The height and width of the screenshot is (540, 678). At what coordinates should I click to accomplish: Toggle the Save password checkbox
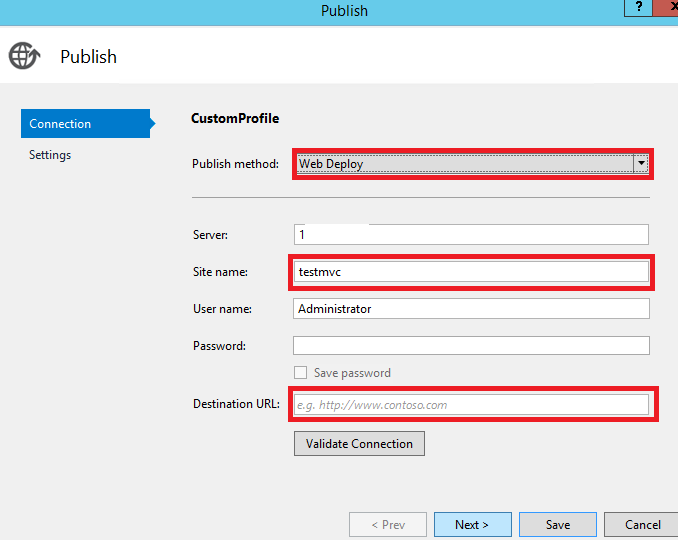pos(300,373)
